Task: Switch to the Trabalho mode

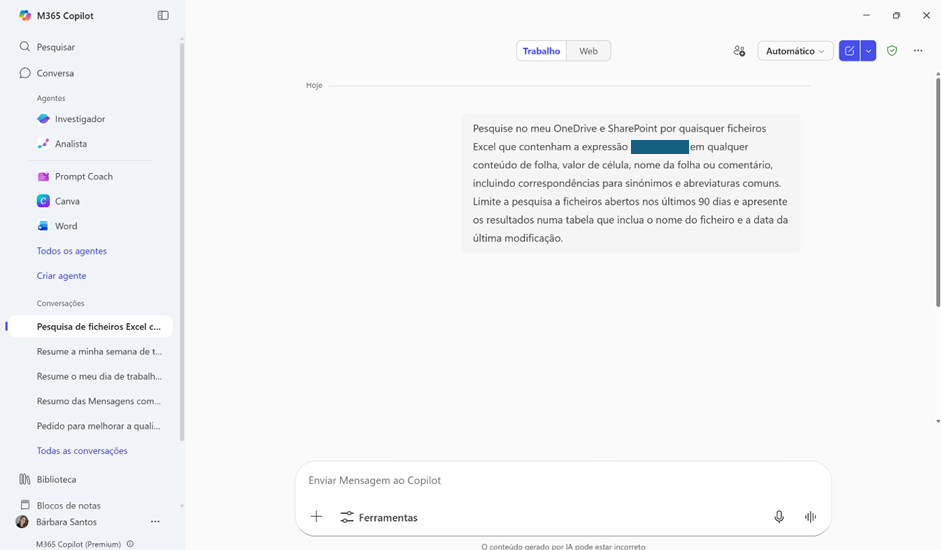Action: click(541, 51)
